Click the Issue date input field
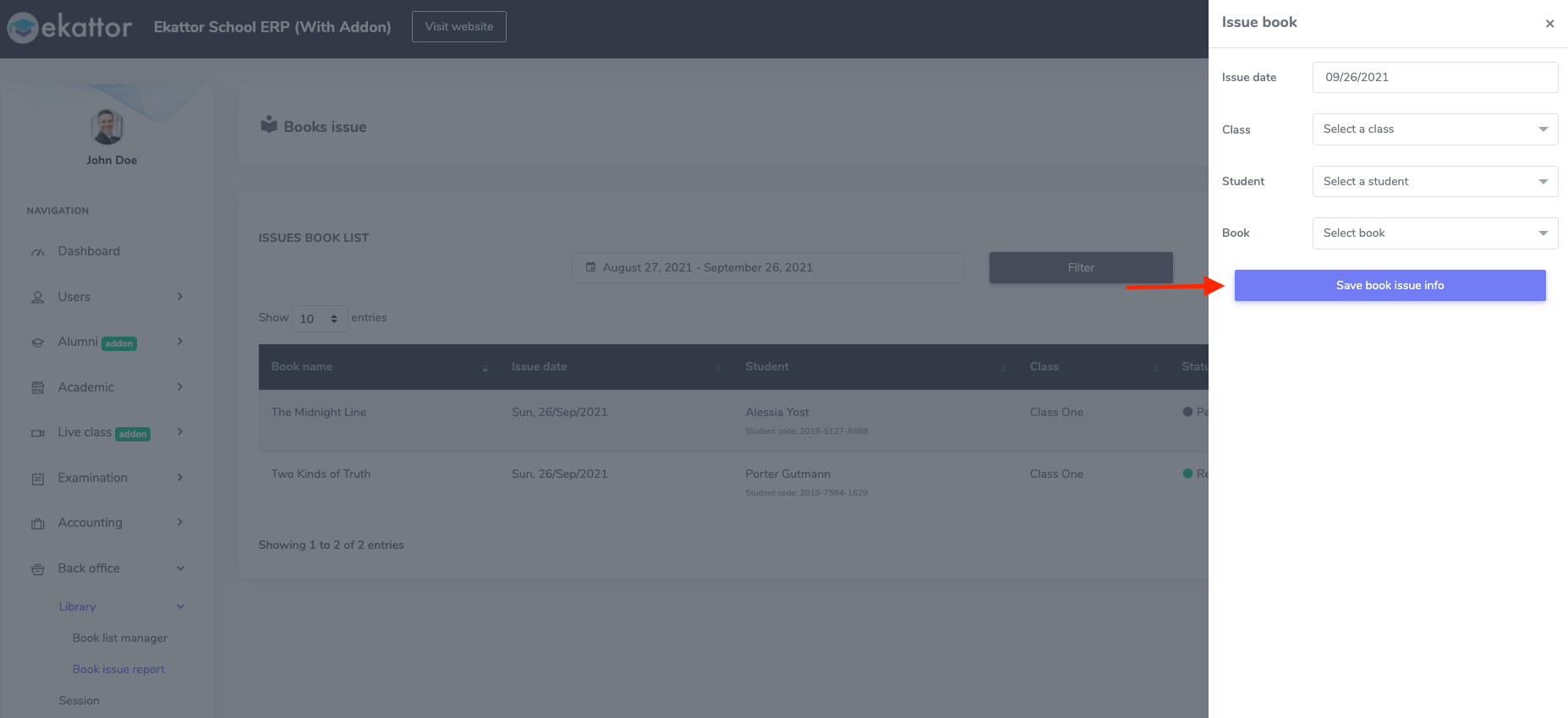 click(x=1434, y=77)
